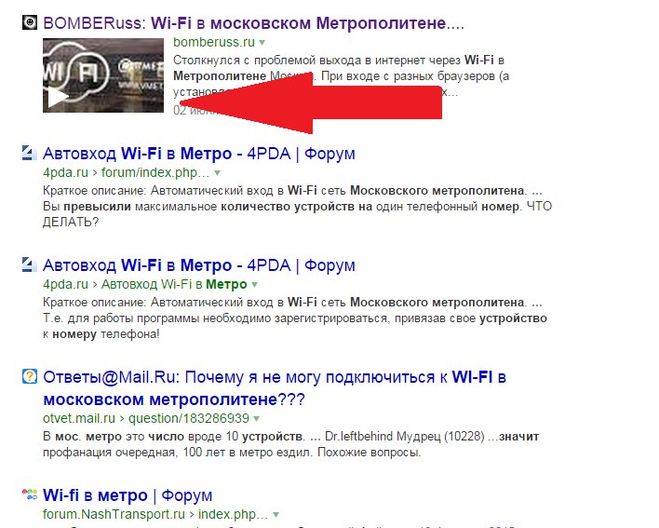This screenshot has width=659, height=528.
Task: Expand arrow after forum.NashTransport.ru index.php
Action: (276, 514)
